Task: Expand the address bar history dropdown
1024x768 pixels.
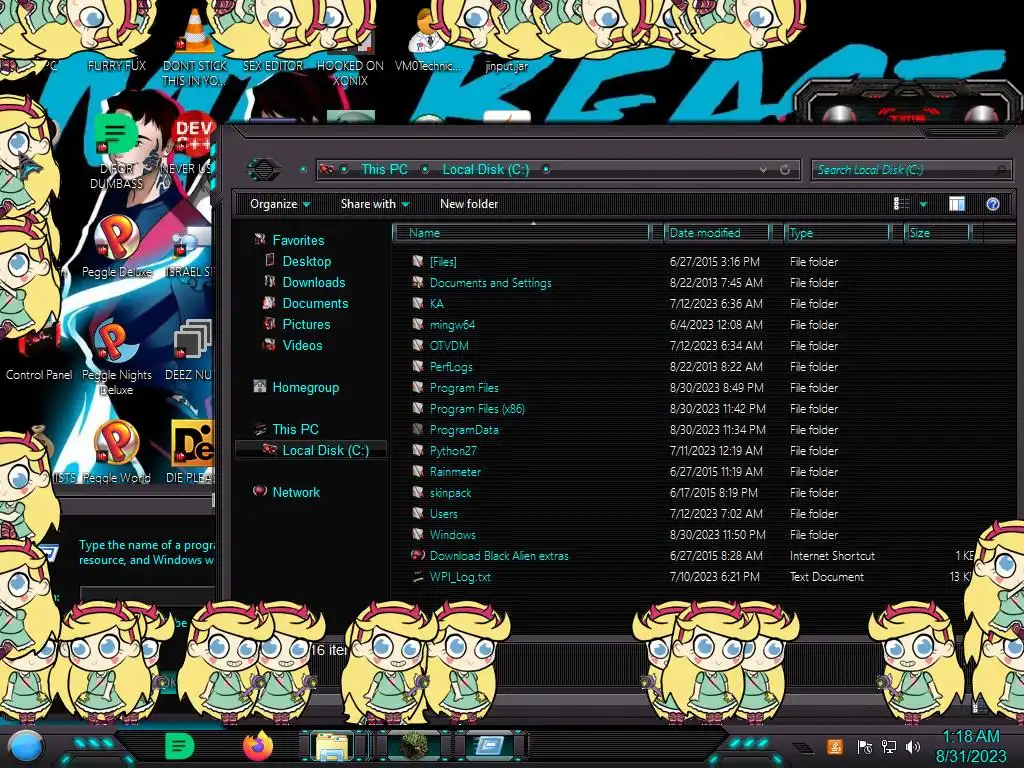Action: coord(763,170)
